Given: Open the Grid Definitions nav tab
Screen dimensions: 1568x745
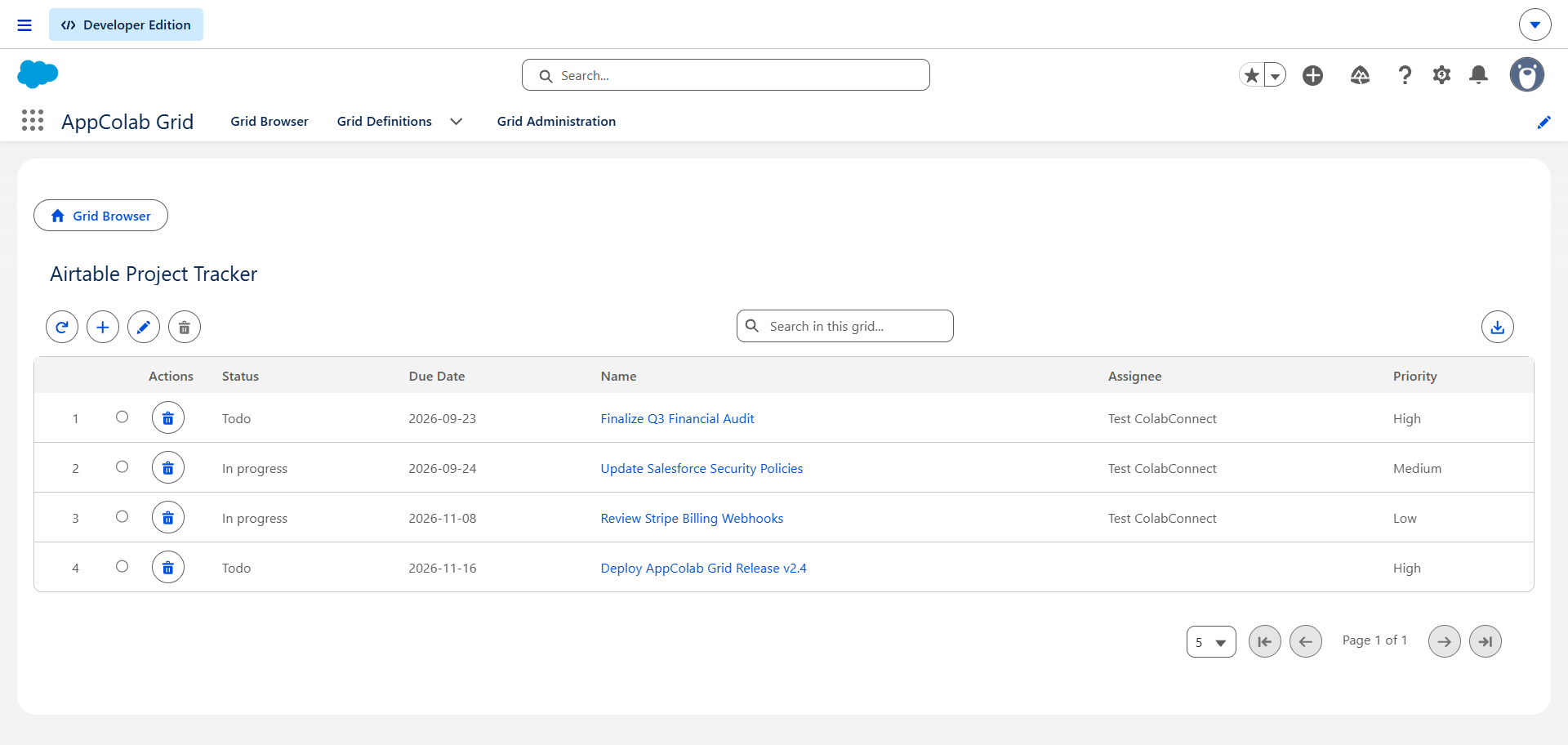Looking at the screenshot, I should 385,121.
